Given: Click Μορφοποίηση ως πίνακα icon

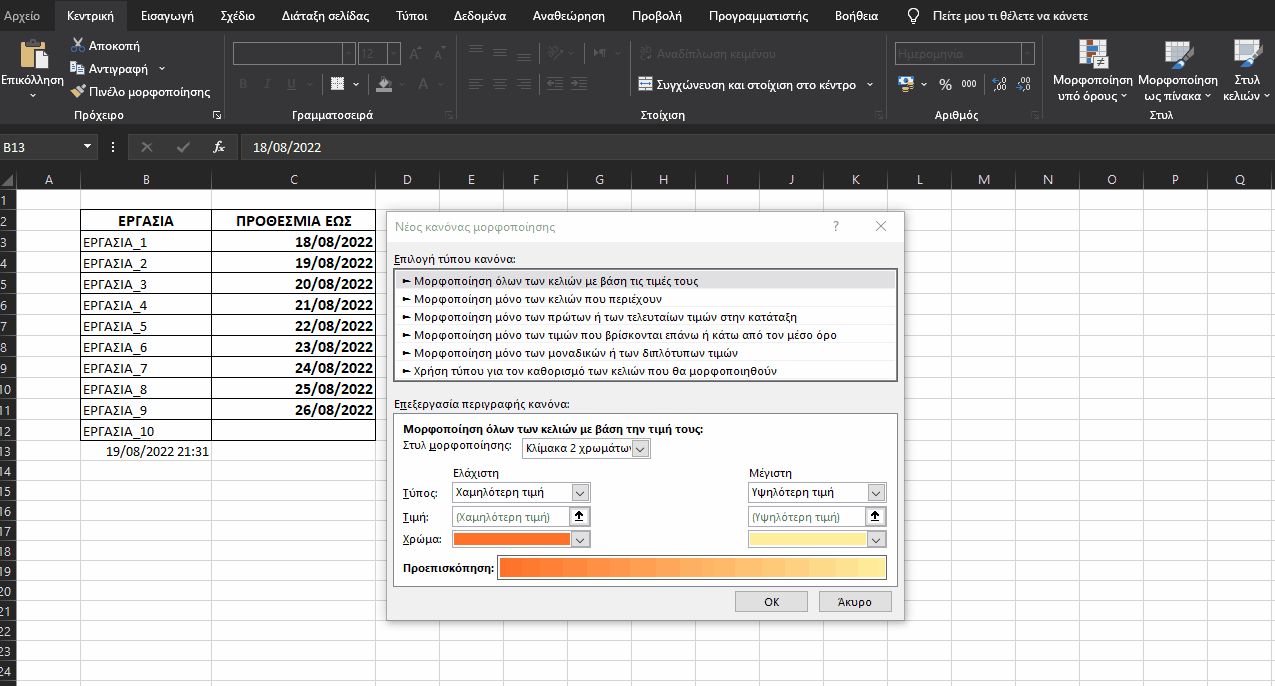Looking at the screenshot, I should pos(1177,70).
